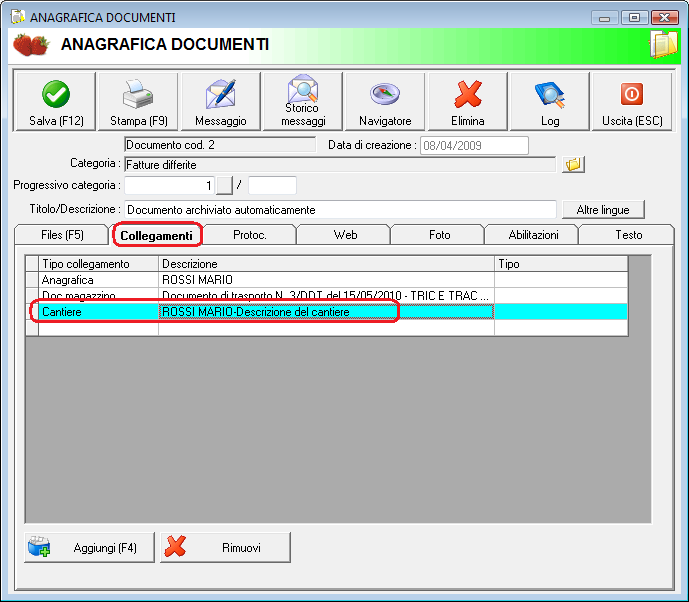Click the title bar application icon

click(18, 17)
